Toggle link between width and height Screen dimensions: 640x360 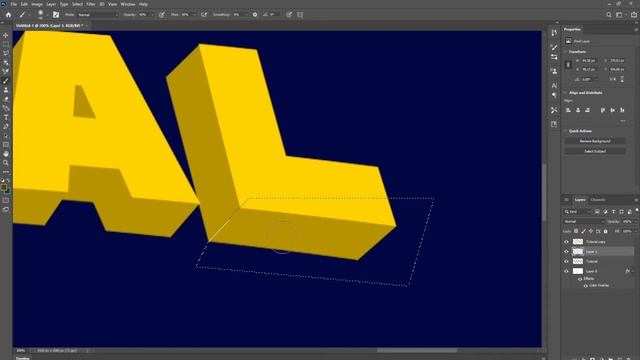tap(568, 65)
